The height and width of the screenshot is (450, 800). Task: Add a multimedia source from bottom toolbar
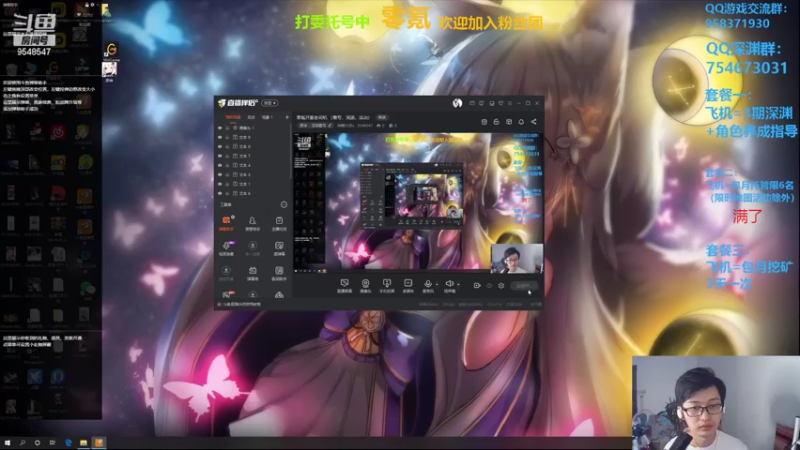pyautogui.click(x=408, y=285)
